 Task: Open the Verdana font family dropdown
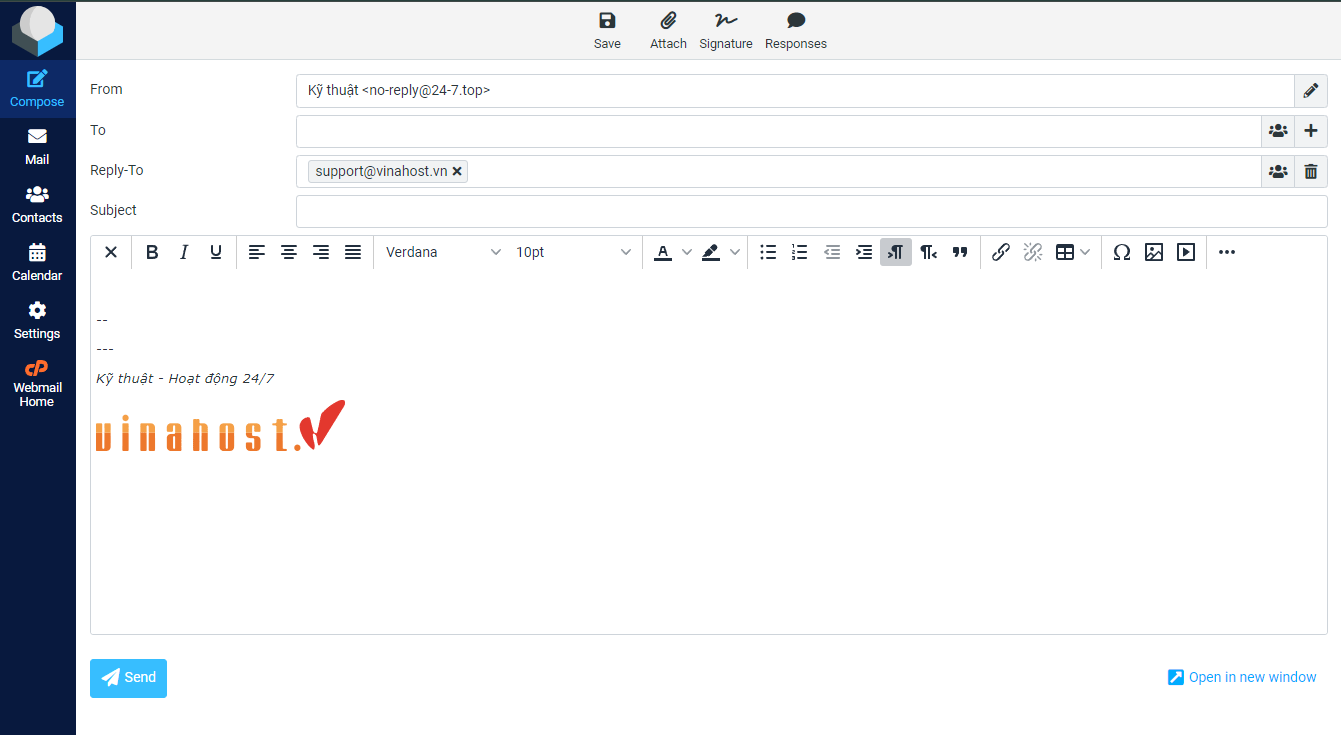(443, 252)
